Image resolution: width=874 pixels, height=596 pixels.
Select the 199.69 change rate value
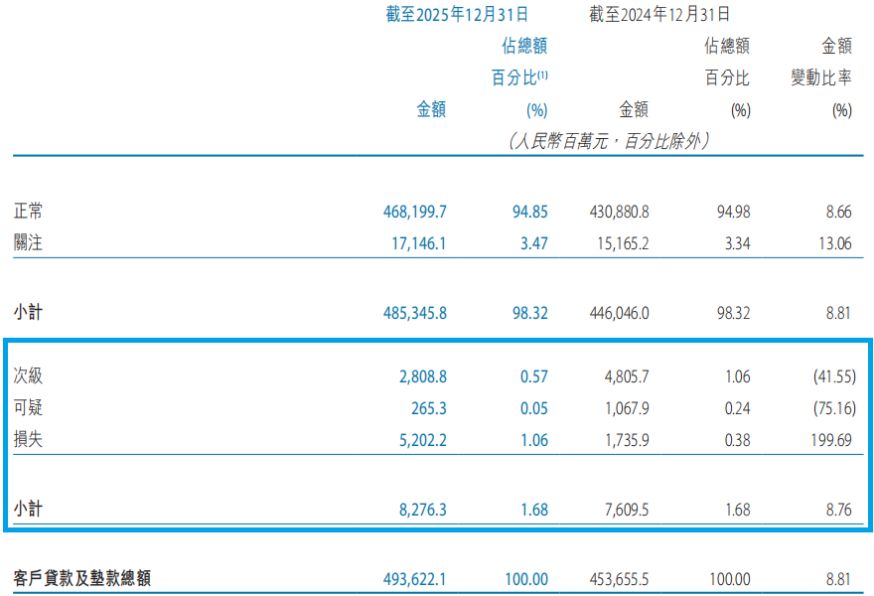pyautogui.click(x=831, y=439)
